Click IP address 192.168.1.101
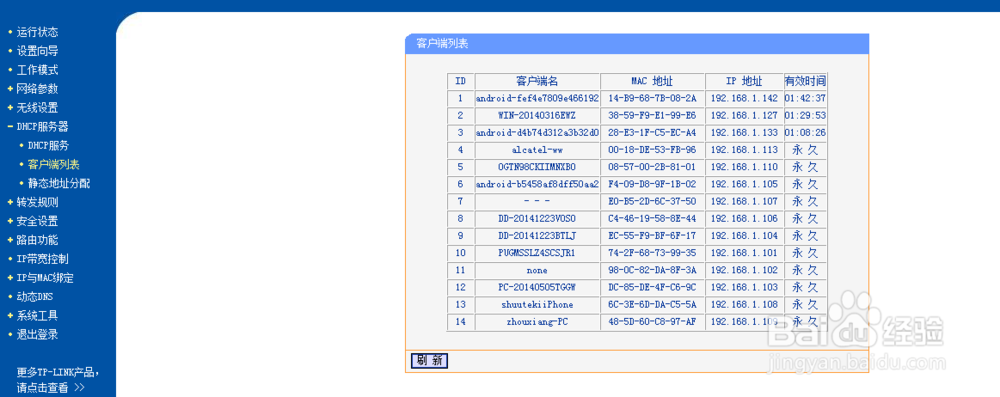Screen dimensions: 1000x397 [744, 253]
